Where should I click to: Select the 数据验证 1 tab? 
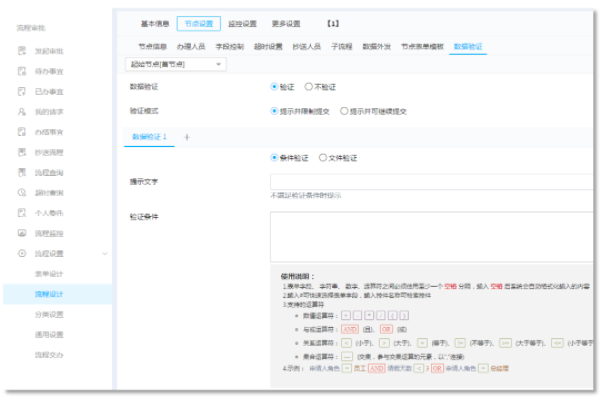(x=149, y=137)
